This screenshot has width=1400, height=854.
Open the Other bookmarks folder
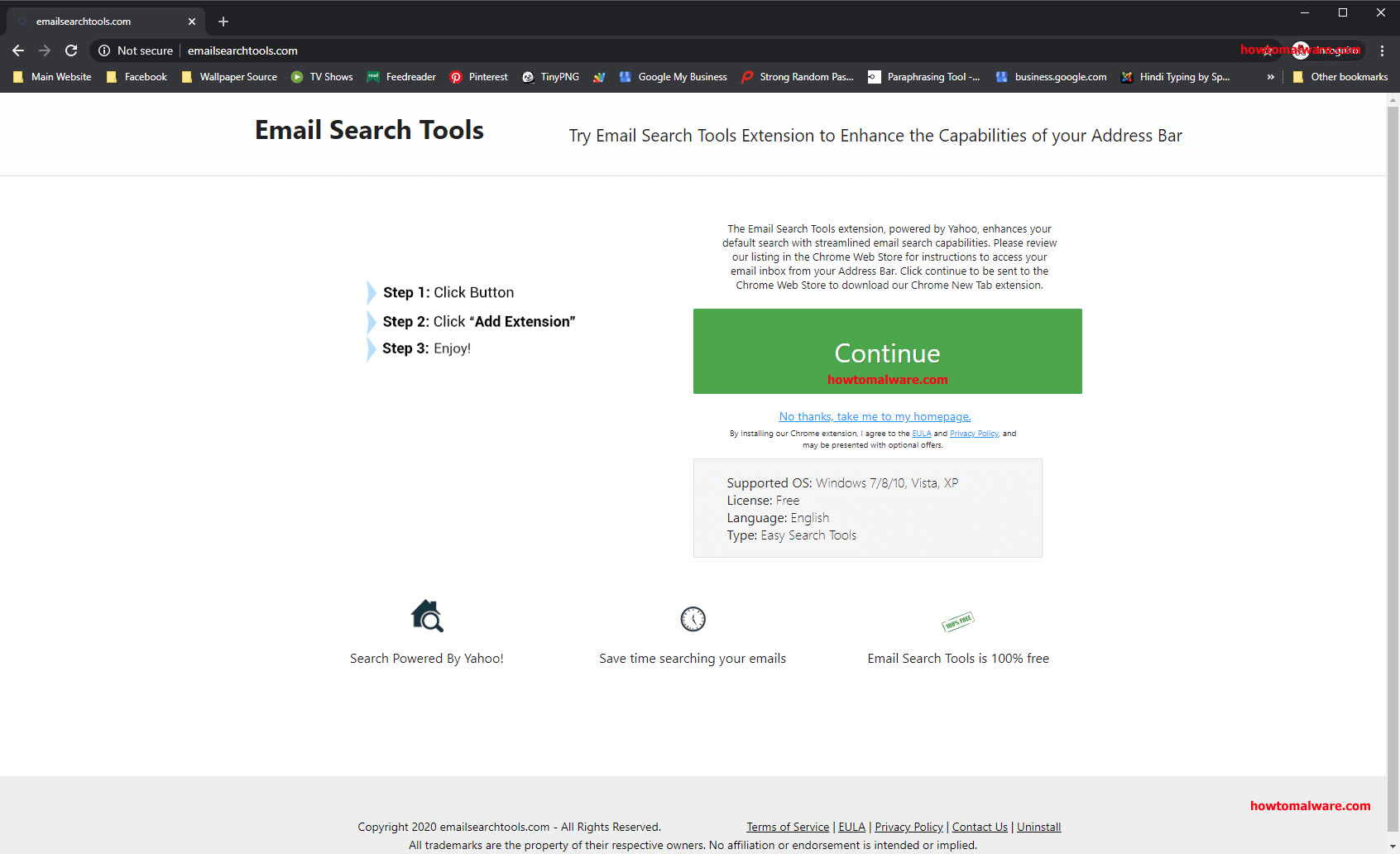[x=1340, y=77]
